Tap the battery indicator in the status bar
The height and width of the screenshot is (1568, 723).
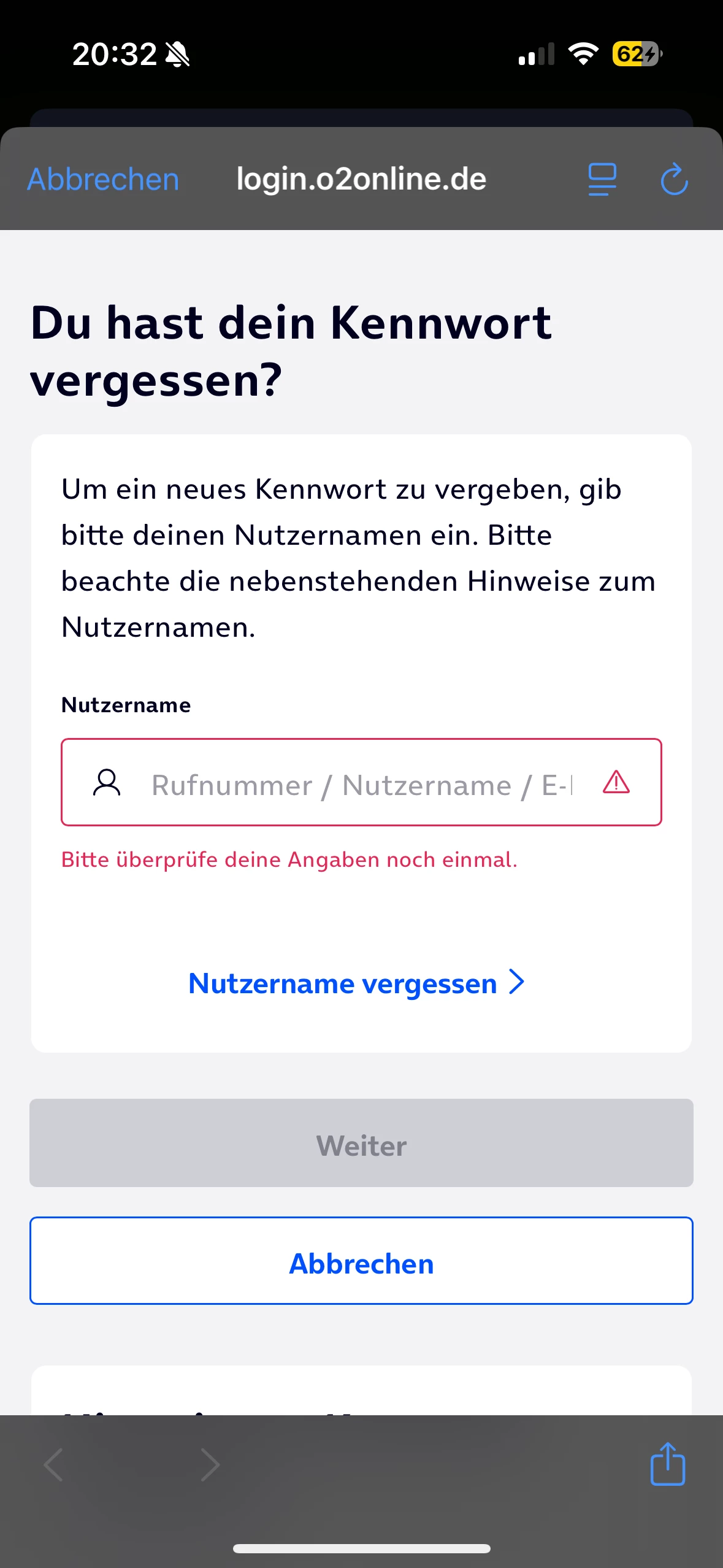[x=637, y=54]
